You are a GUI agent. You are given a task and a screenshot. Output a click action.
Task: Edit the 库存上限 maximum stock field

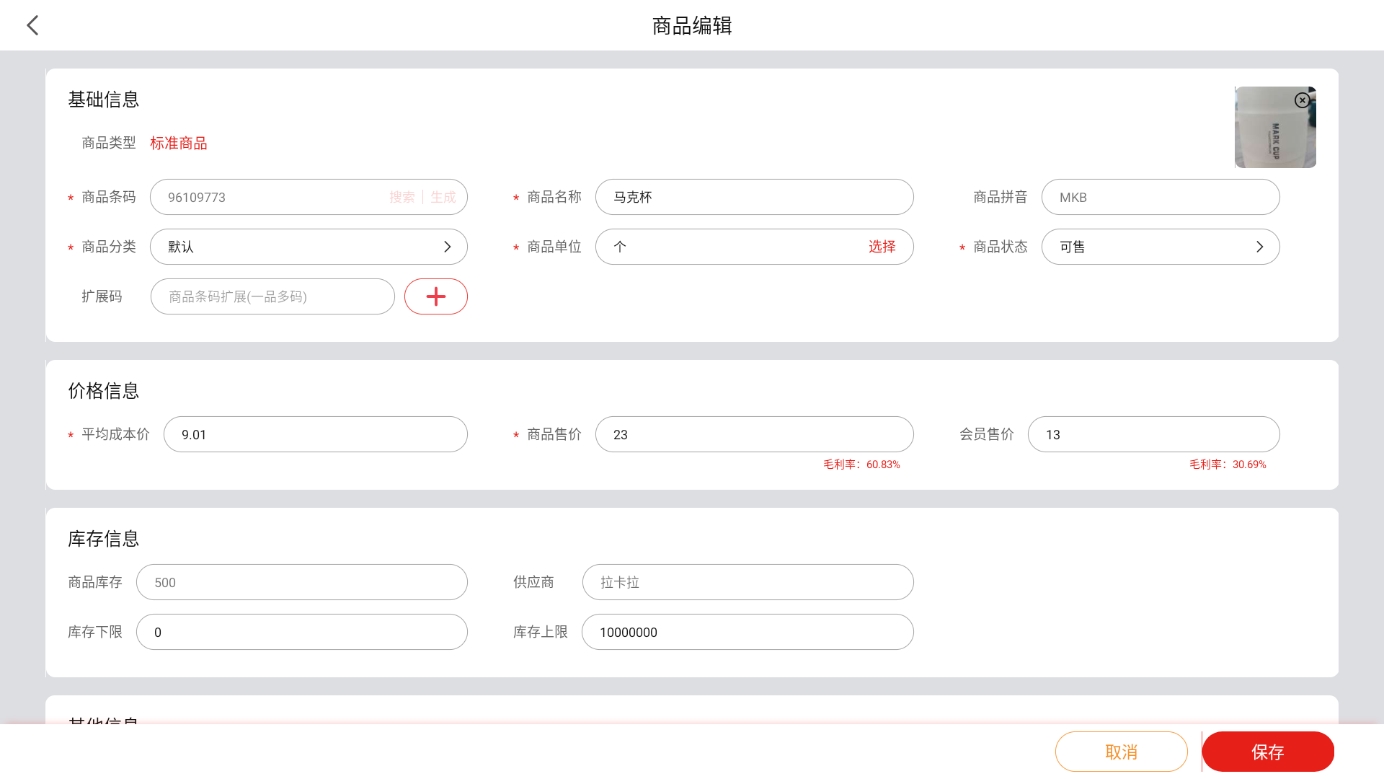(x=747, y=632)
